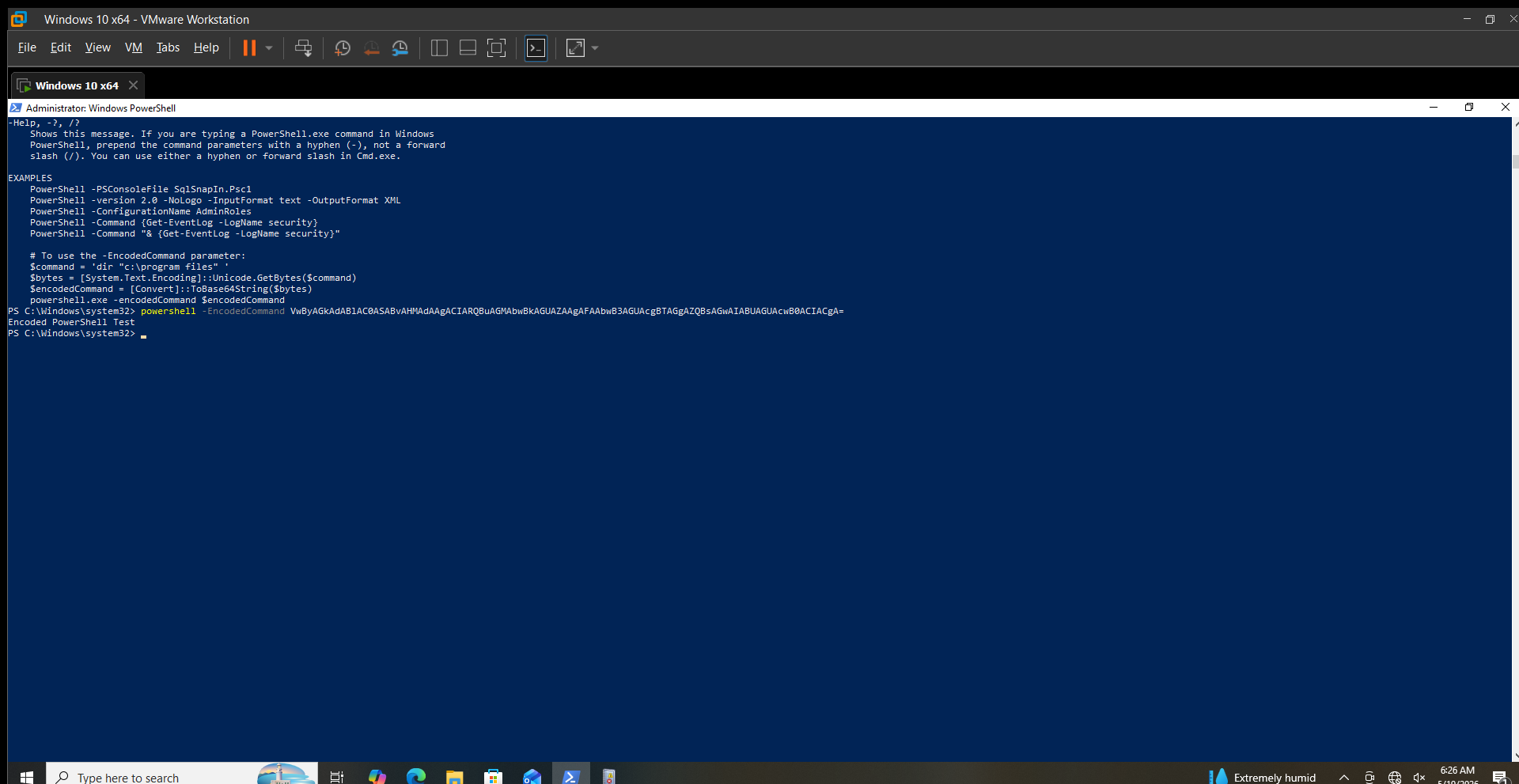Click the taskbar icon right of PowerShell

pos(608,777)
